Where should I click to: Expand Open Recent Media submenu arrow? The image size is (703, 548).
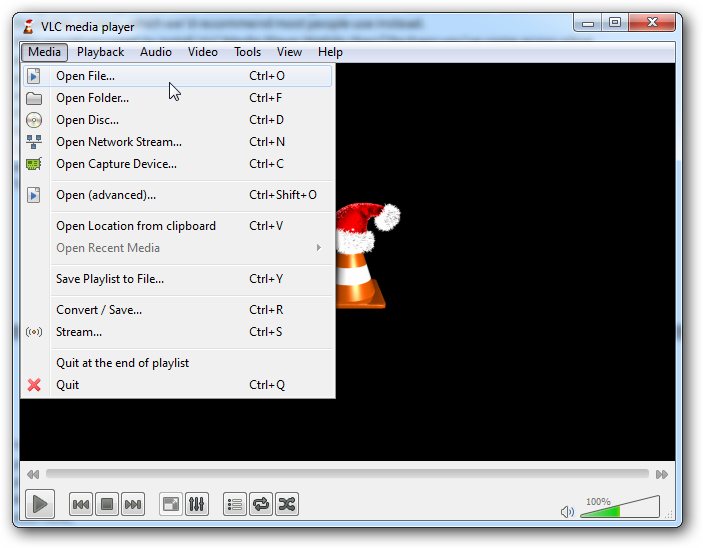(318, 248)
